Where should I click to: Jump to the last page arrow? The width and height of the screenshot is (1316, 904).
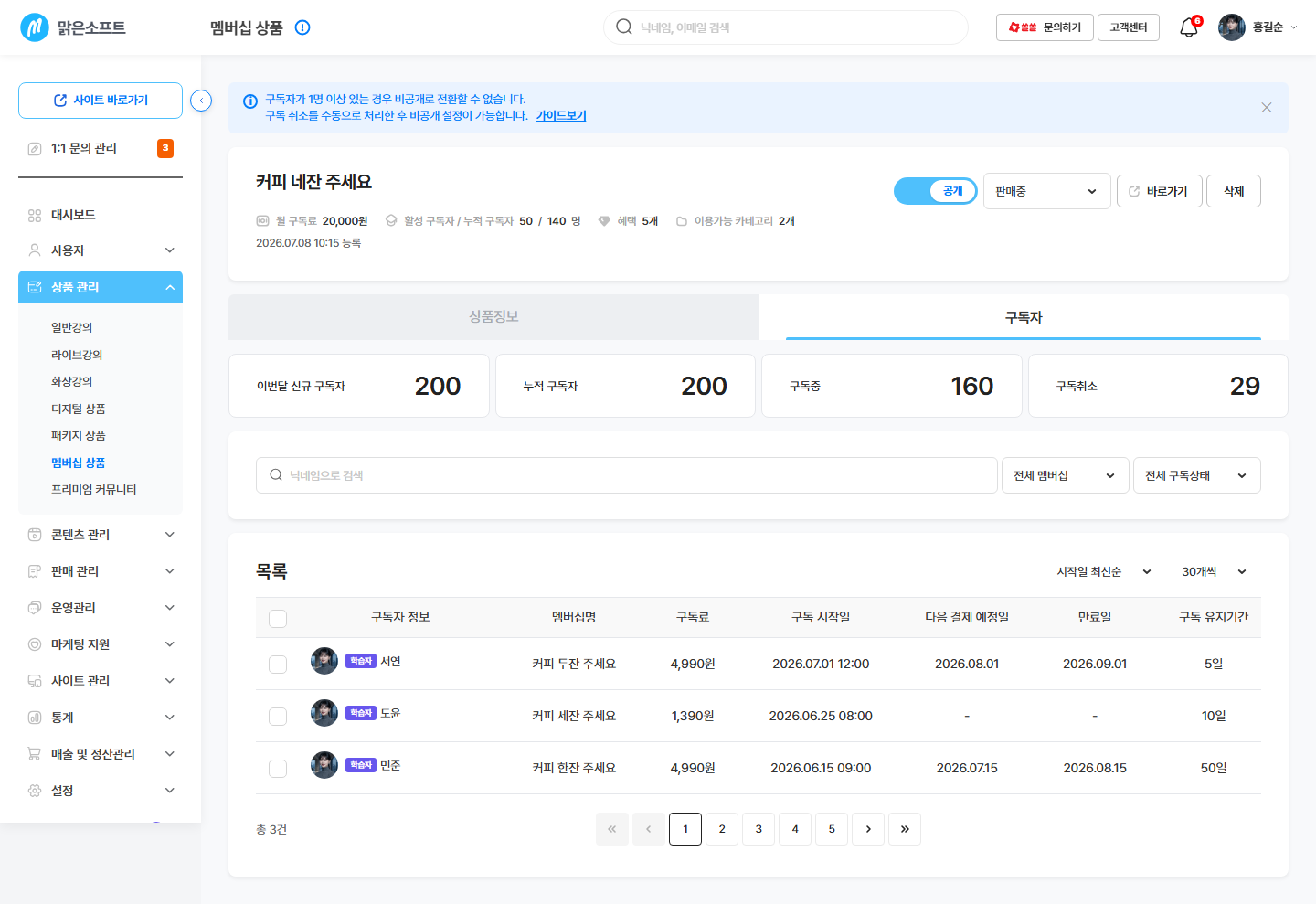[x=905, y=829]
